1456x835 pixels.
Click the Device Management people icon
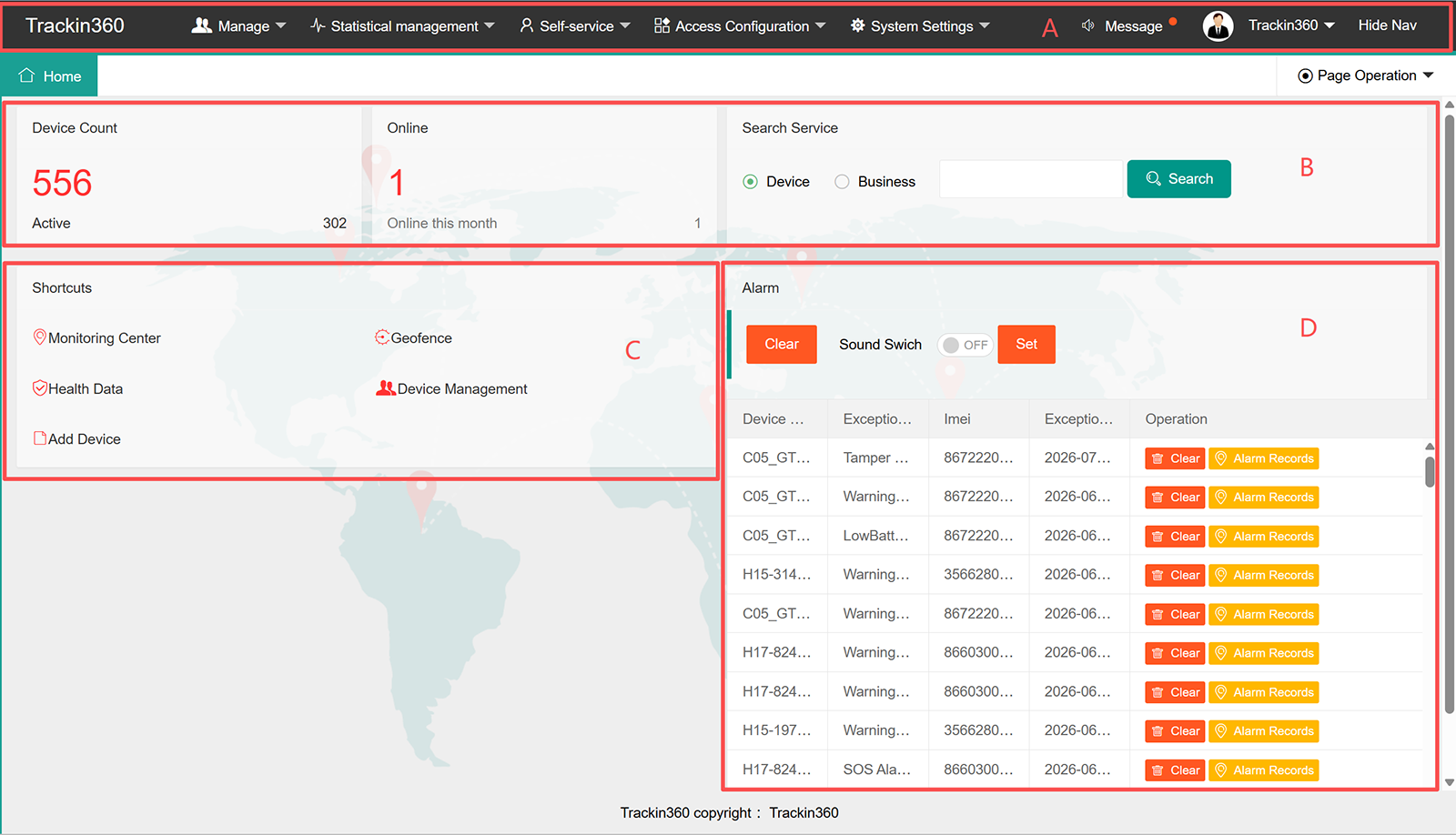[386, 388]
